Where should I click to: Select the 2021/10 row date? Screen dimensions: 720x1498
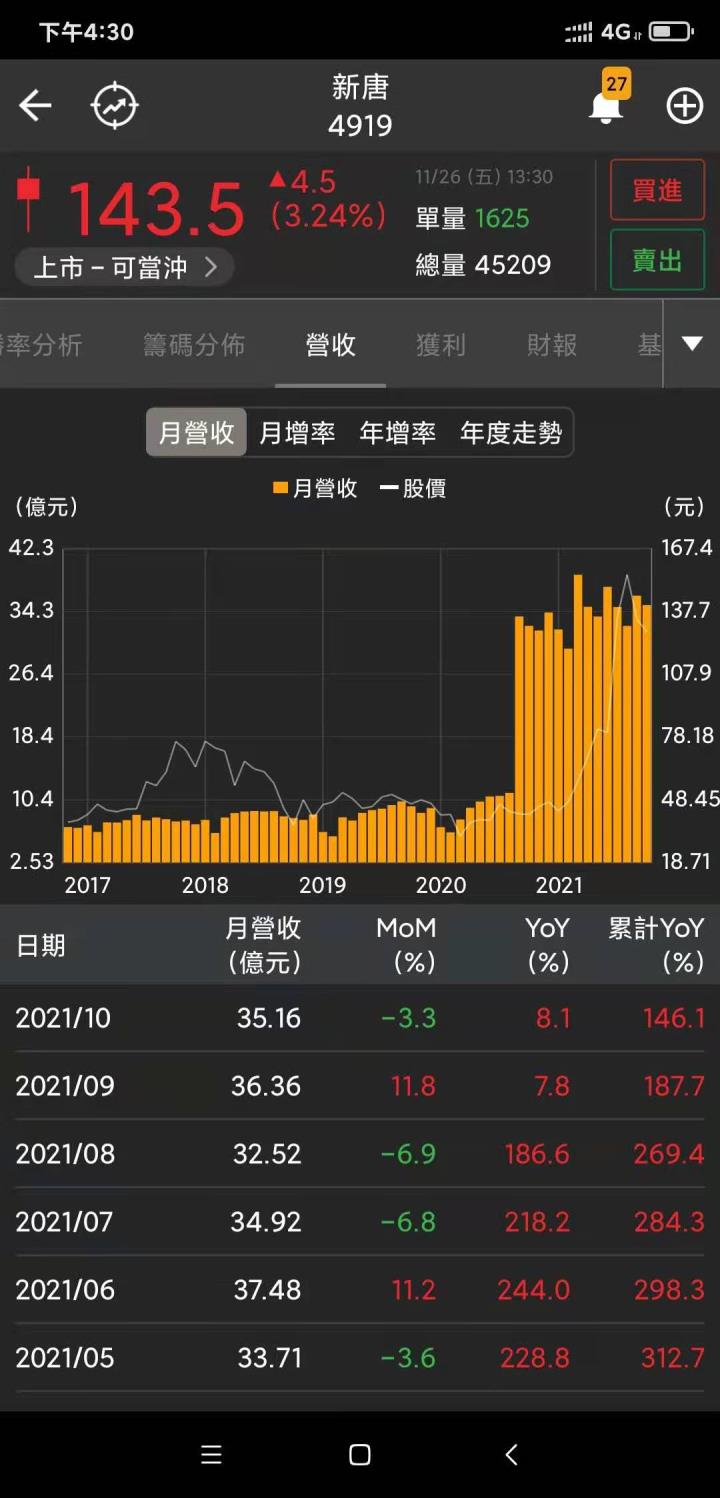(x=63, y=1018)
